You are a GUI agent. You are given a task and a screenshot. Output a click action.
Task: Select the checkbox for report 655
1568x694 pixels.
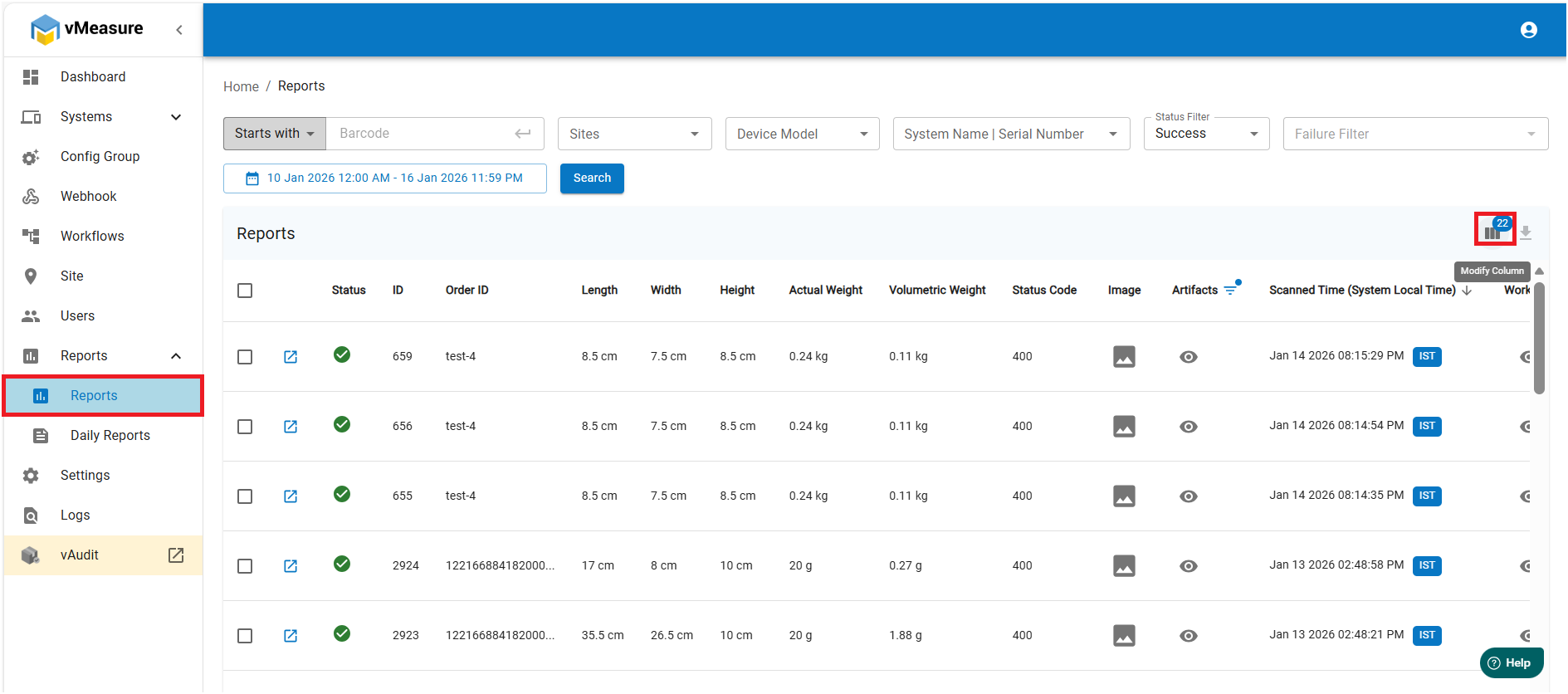pyautogui.click(x=245, y=496)
